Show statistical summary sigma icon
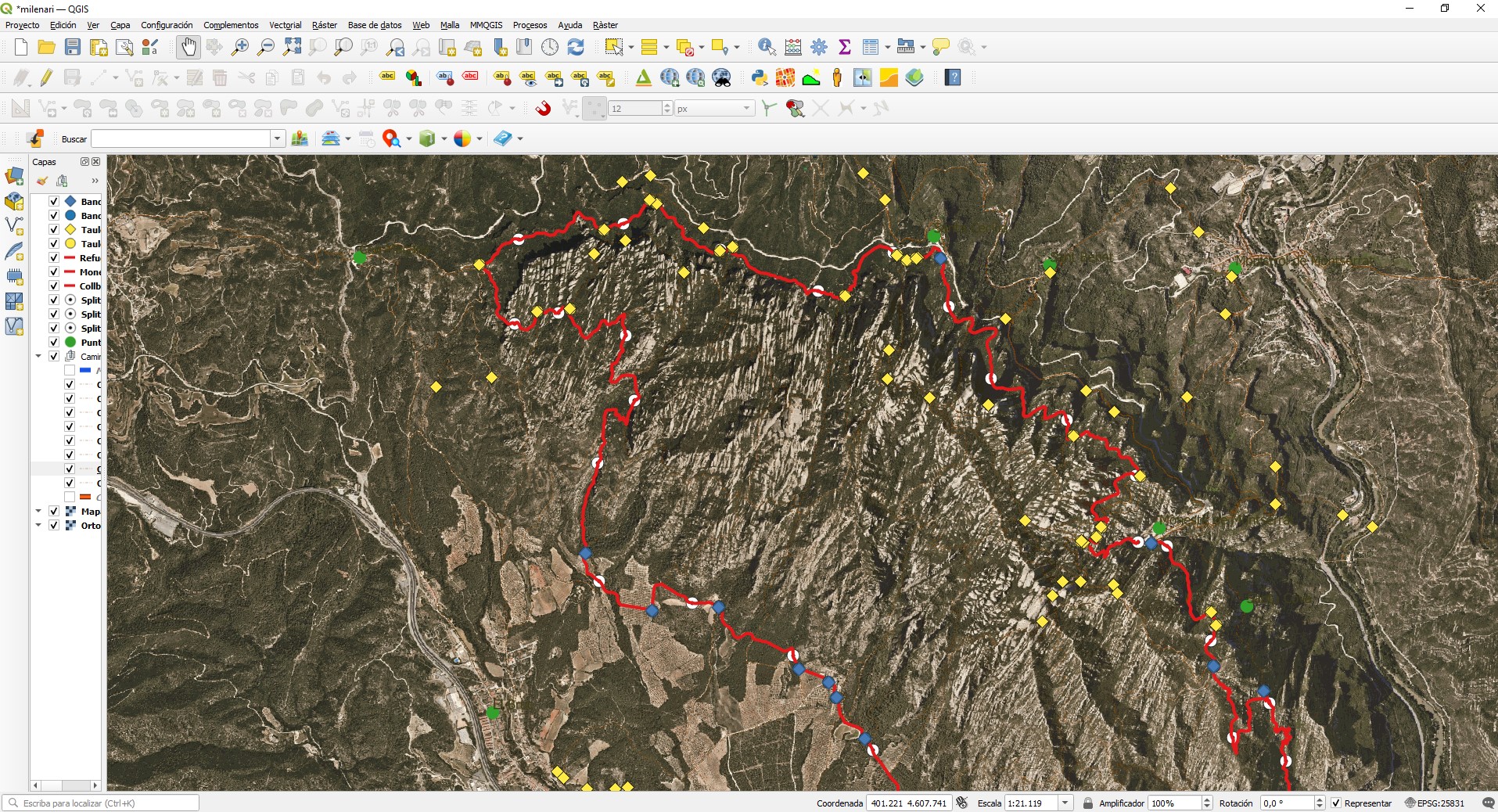The height and width of the screenshot is (812, 1498). [x=845, y=47]
